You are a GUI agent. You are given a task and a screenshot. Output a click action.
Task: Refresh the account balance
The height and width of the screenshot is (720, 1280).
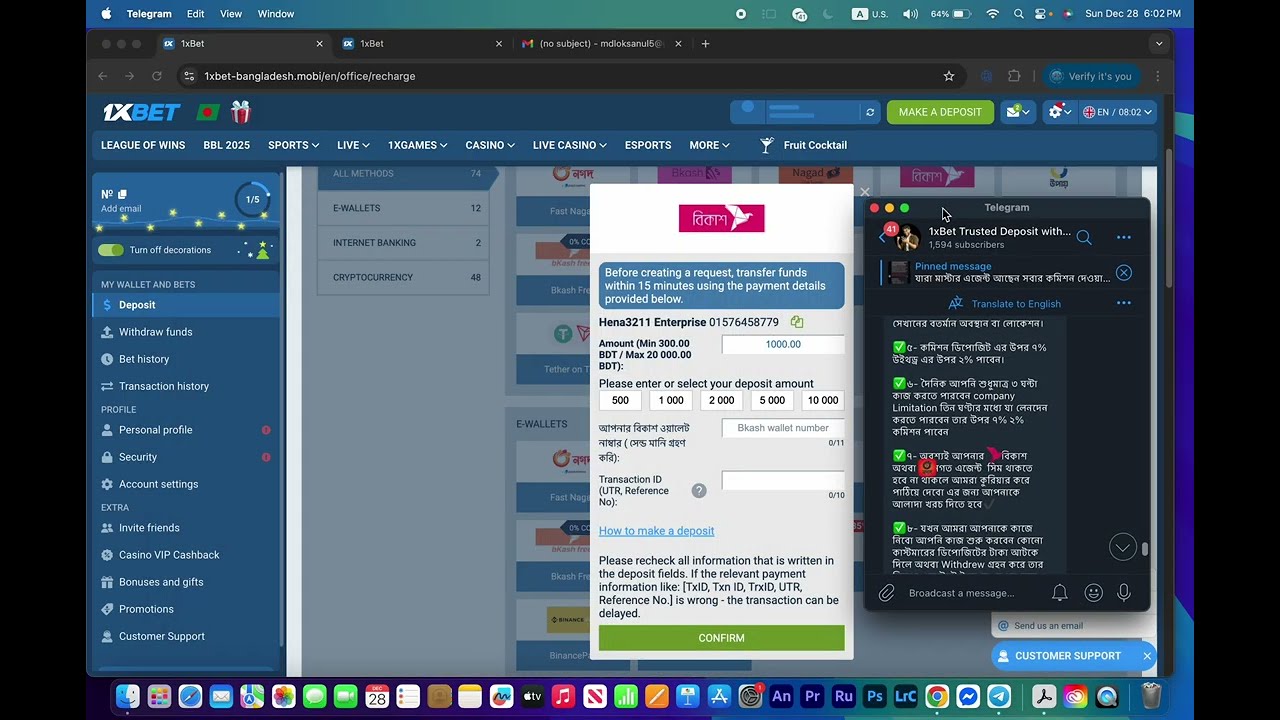click(x=870, y=112)
